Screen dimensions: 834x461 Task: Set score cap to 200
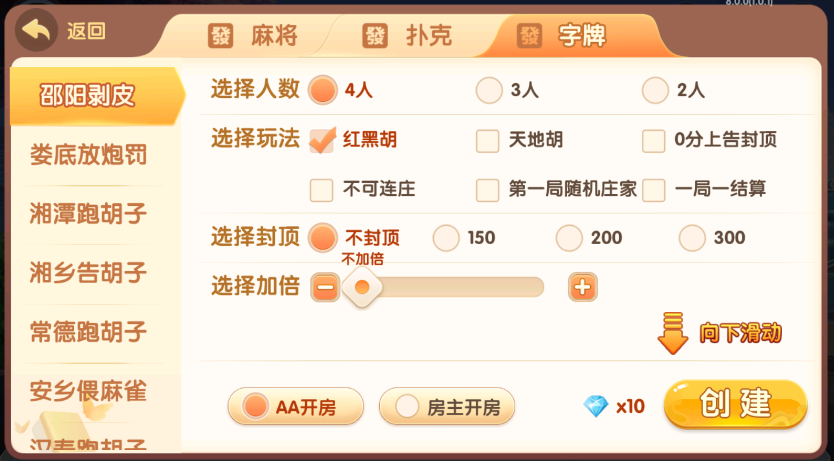click(x=569, y=238)
